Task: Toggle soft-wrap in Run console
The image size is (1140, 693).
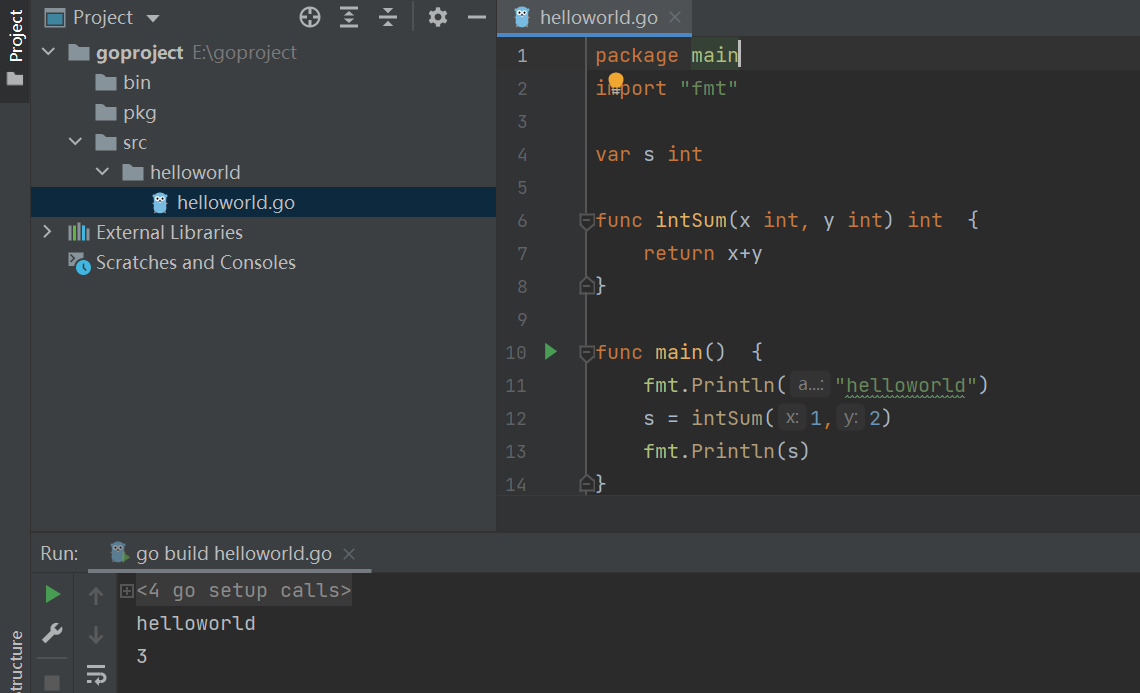Action: 96,675
